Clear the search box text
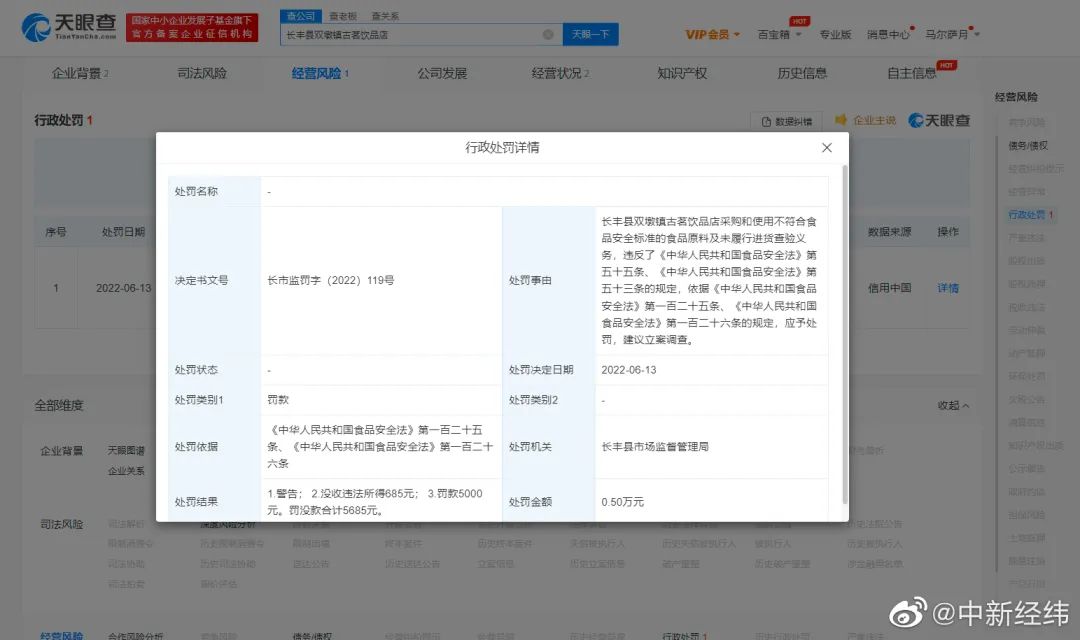The image size is (1080, 640). point(548,34)
